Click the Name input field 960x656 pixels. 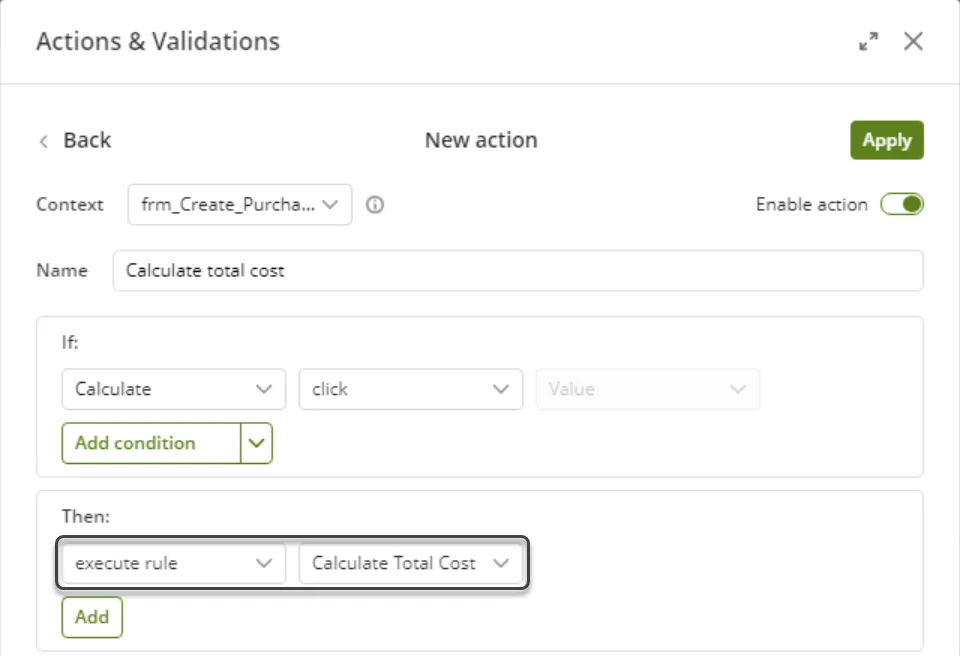(x=518, y=271)
